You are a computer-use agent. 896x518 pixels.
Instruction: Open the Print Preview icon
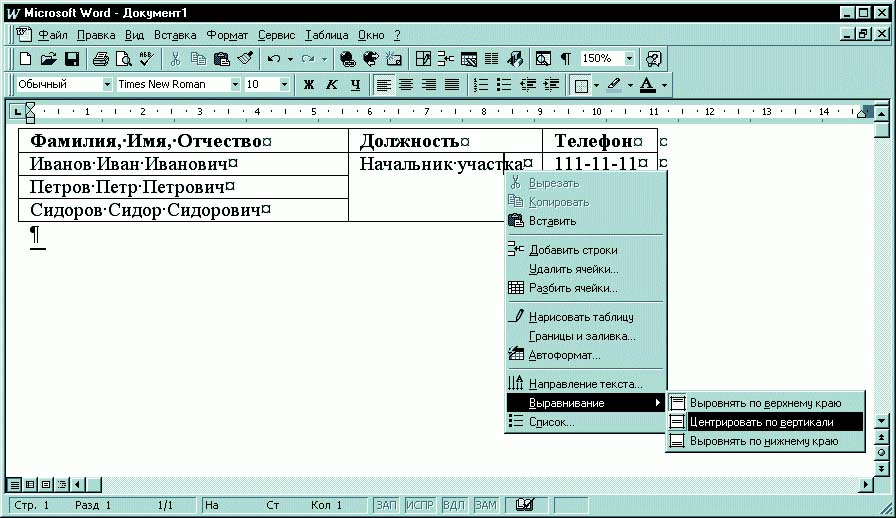(124, 59)
